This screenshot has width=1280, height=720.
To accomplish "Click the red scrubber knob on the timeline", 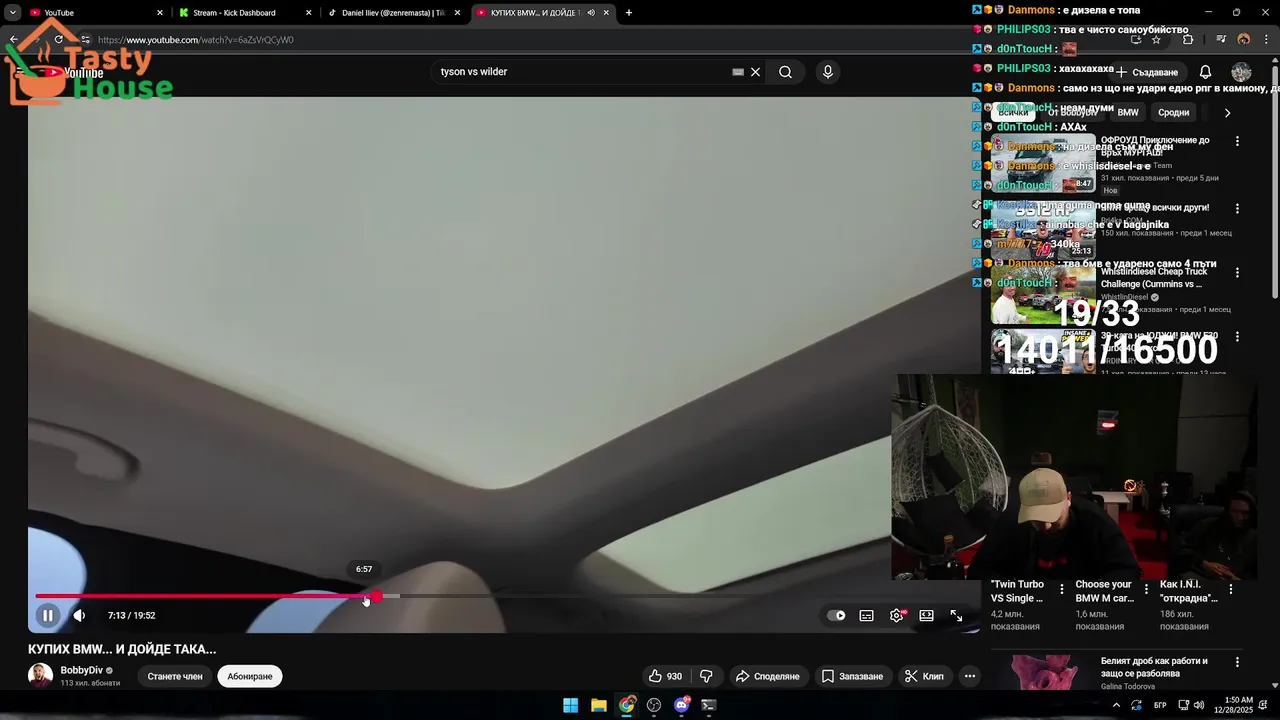I will click(375, 596).
